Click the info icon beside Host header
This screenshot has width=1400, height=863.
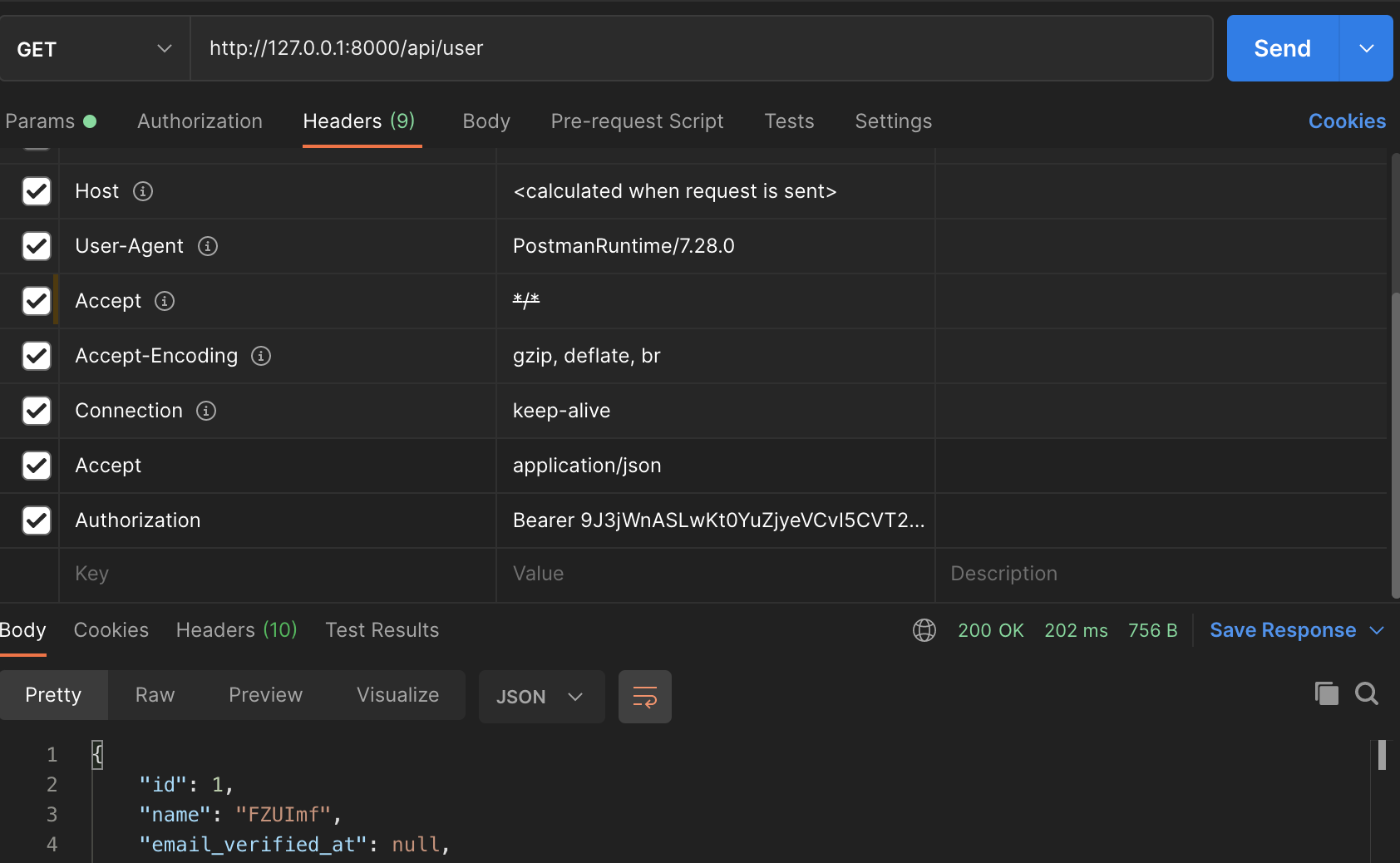[143, 191]
